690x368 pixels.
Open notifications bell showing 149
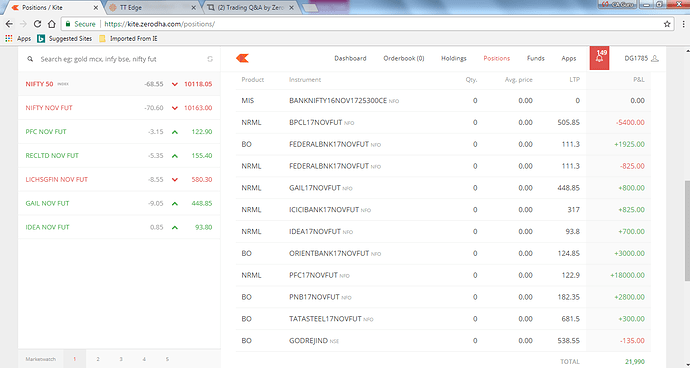click(x=599, y=58)
